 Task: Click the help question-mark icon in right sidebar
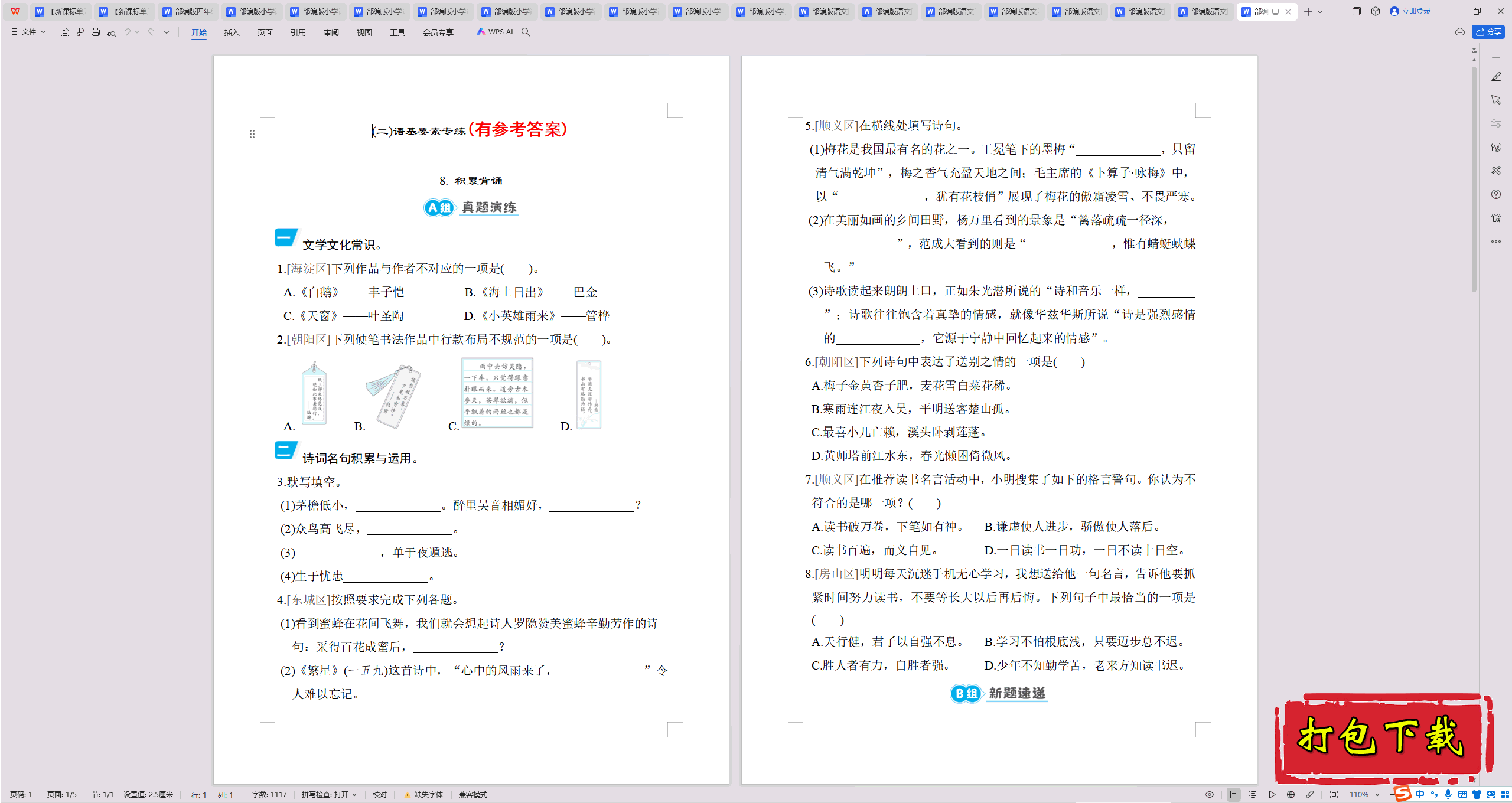[x=1496, y=194]
